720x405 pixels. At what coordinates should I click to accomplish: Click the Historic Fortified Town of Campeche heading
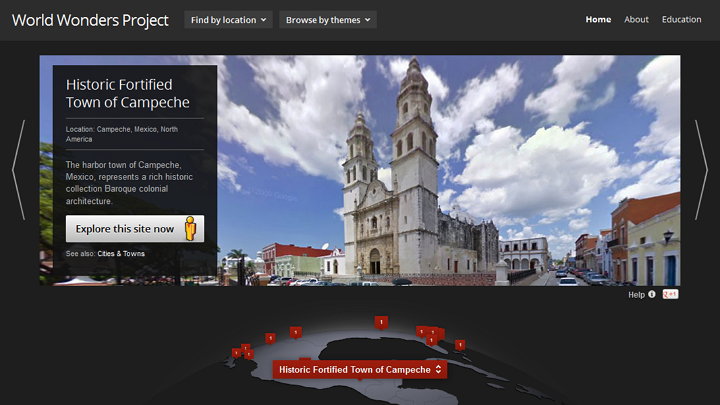coord(128,93)
